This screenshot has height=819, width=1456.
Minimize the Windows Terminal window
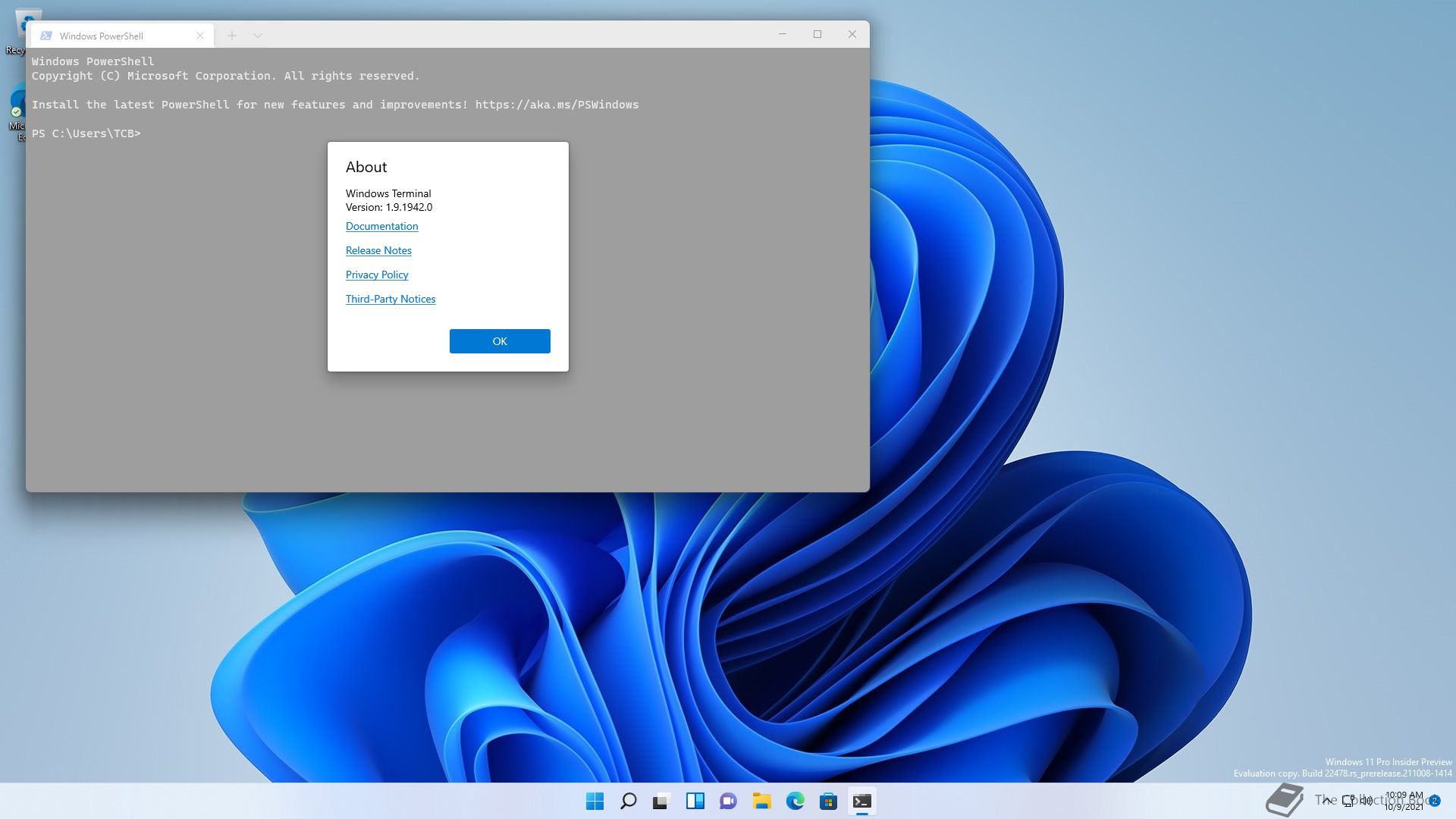(783, 34)
